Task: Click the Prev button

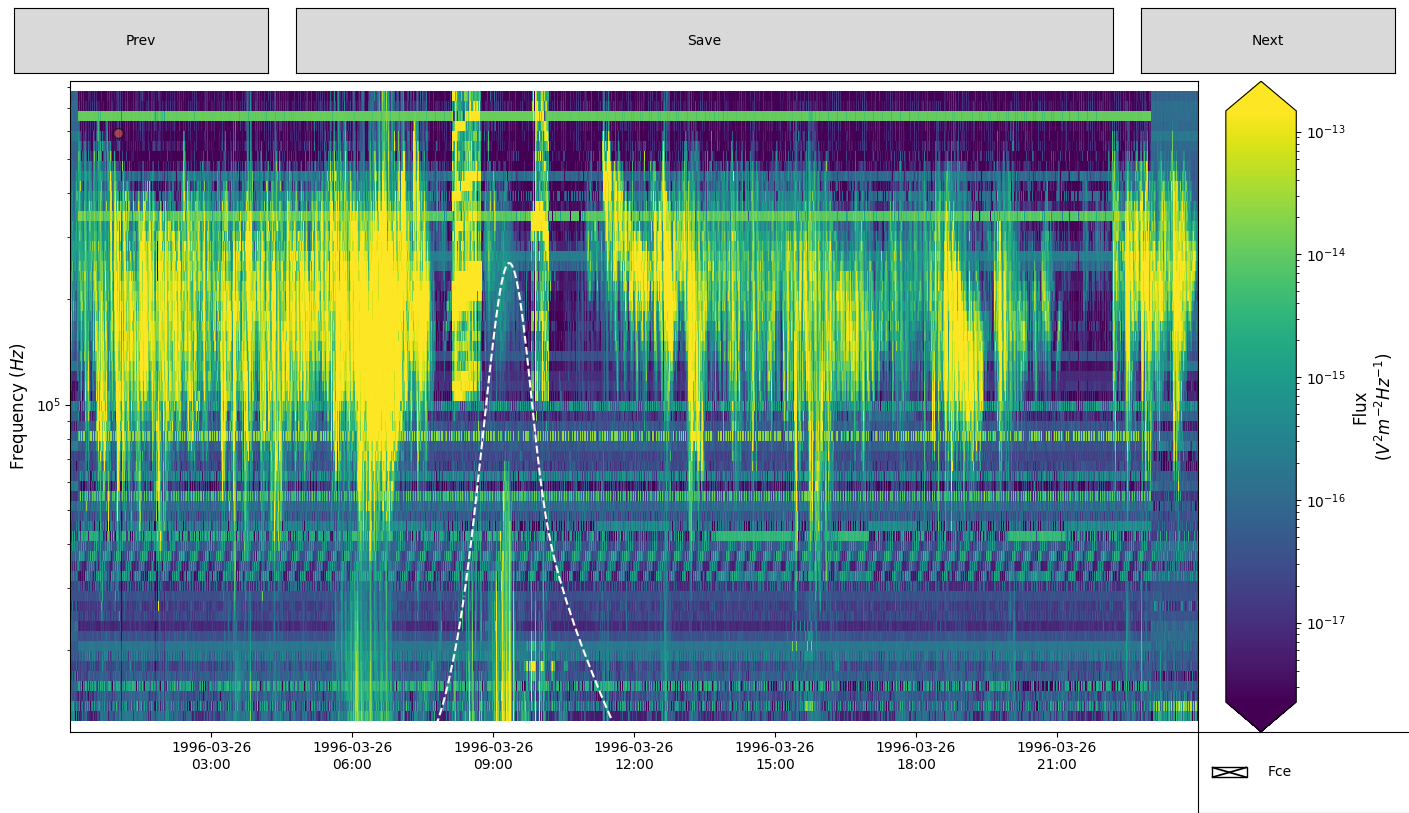Action: [x=141, y=41]
